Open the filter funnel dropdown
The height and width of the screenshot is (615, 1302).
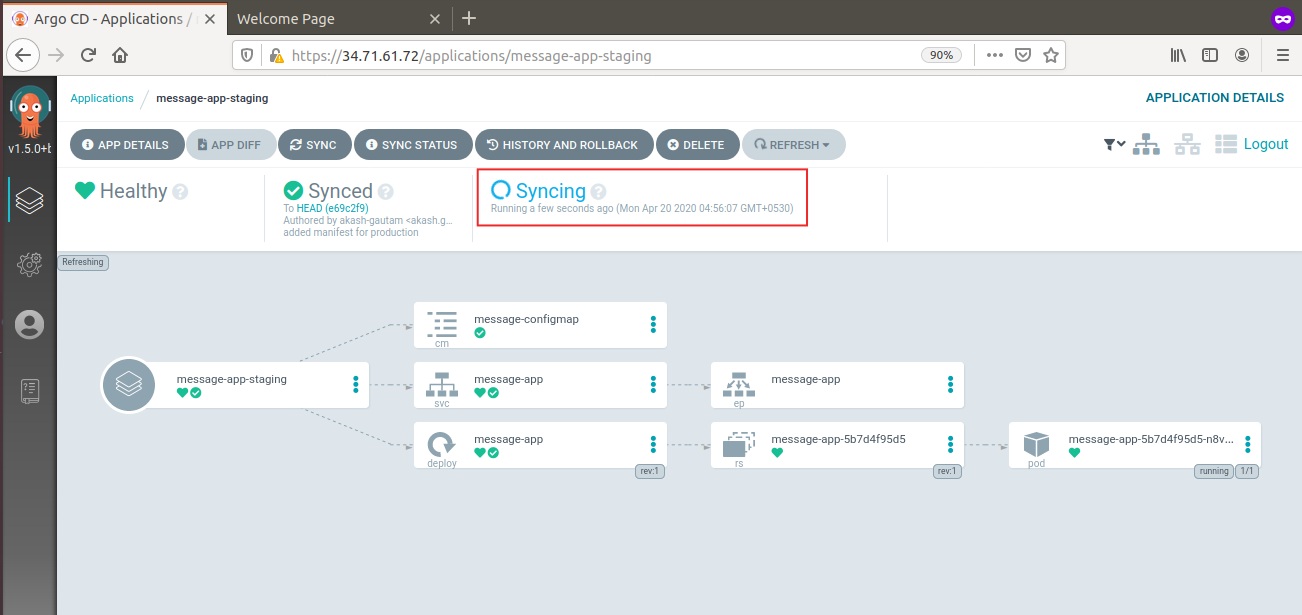pyautogui.click(x=1115, y=144)
